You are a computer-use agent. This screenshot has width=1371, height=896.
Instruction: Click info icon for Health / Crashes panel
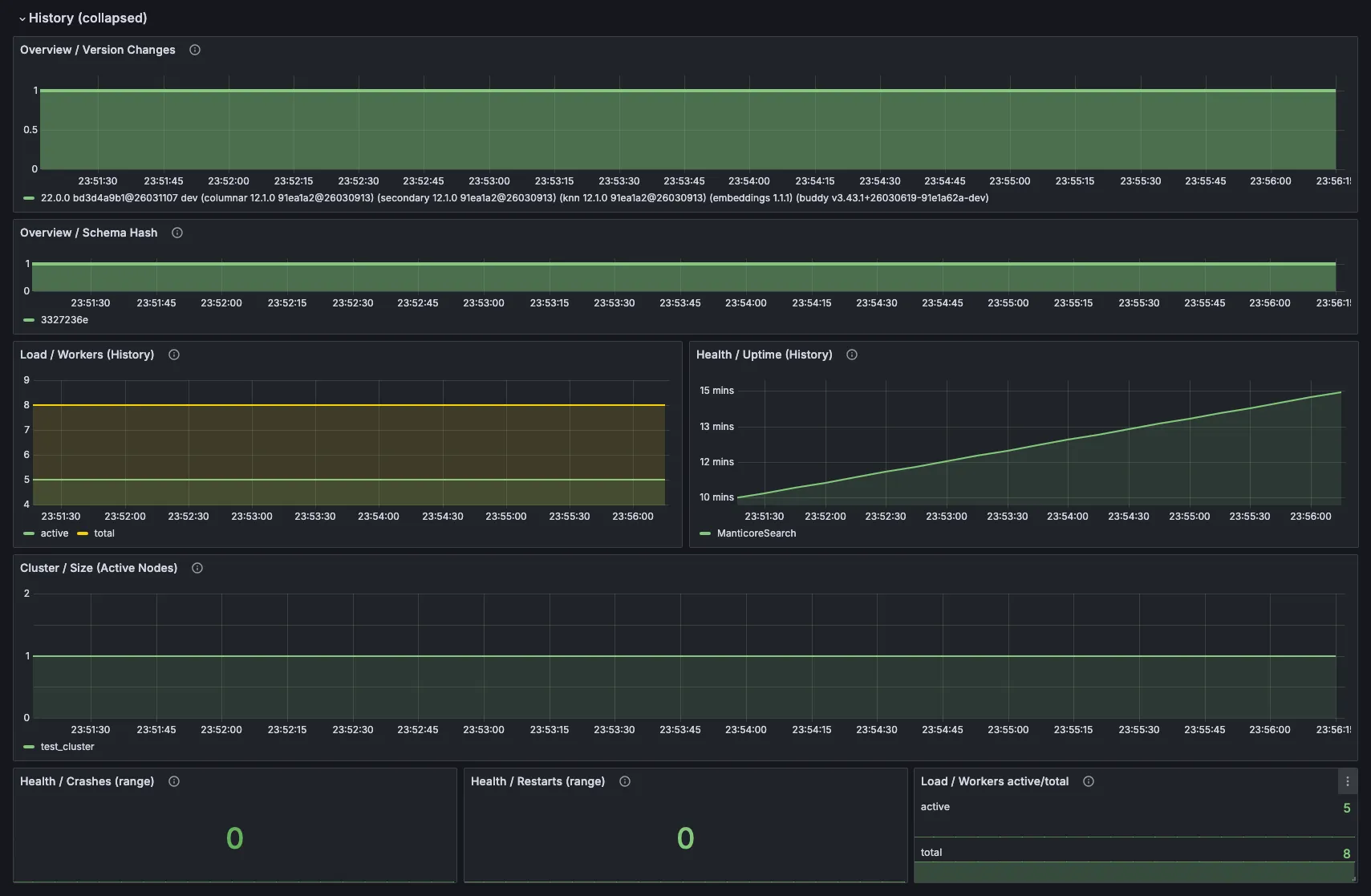pyautogui.click(x=174, y=781)
